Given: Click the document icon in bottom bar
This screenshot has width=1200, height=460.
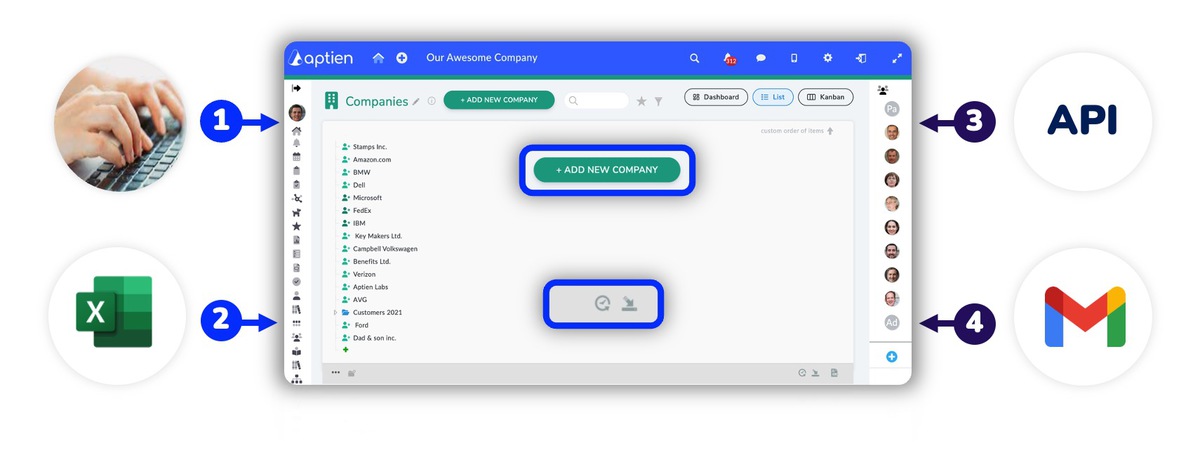Looking at the screenshot, I should (834, 373).
